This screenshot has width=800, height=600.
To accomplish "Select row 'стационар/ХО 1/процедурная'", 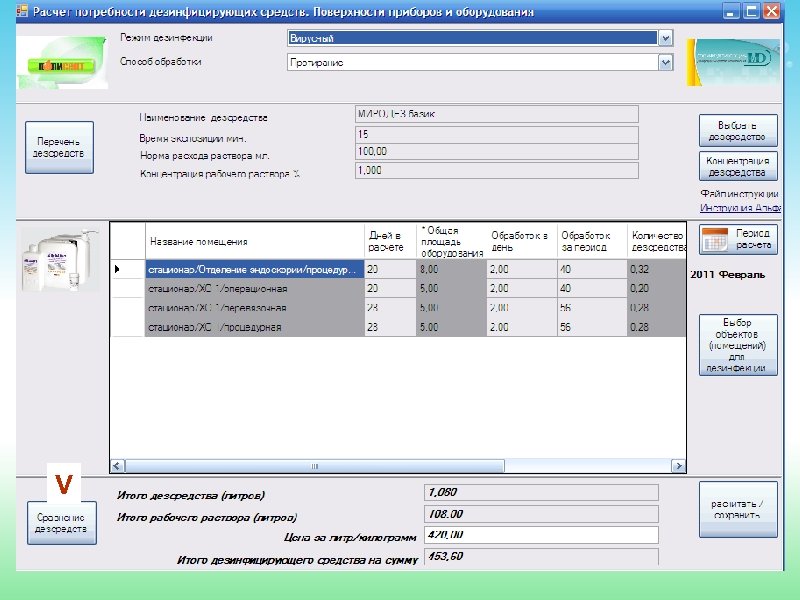I will point(255,327).
